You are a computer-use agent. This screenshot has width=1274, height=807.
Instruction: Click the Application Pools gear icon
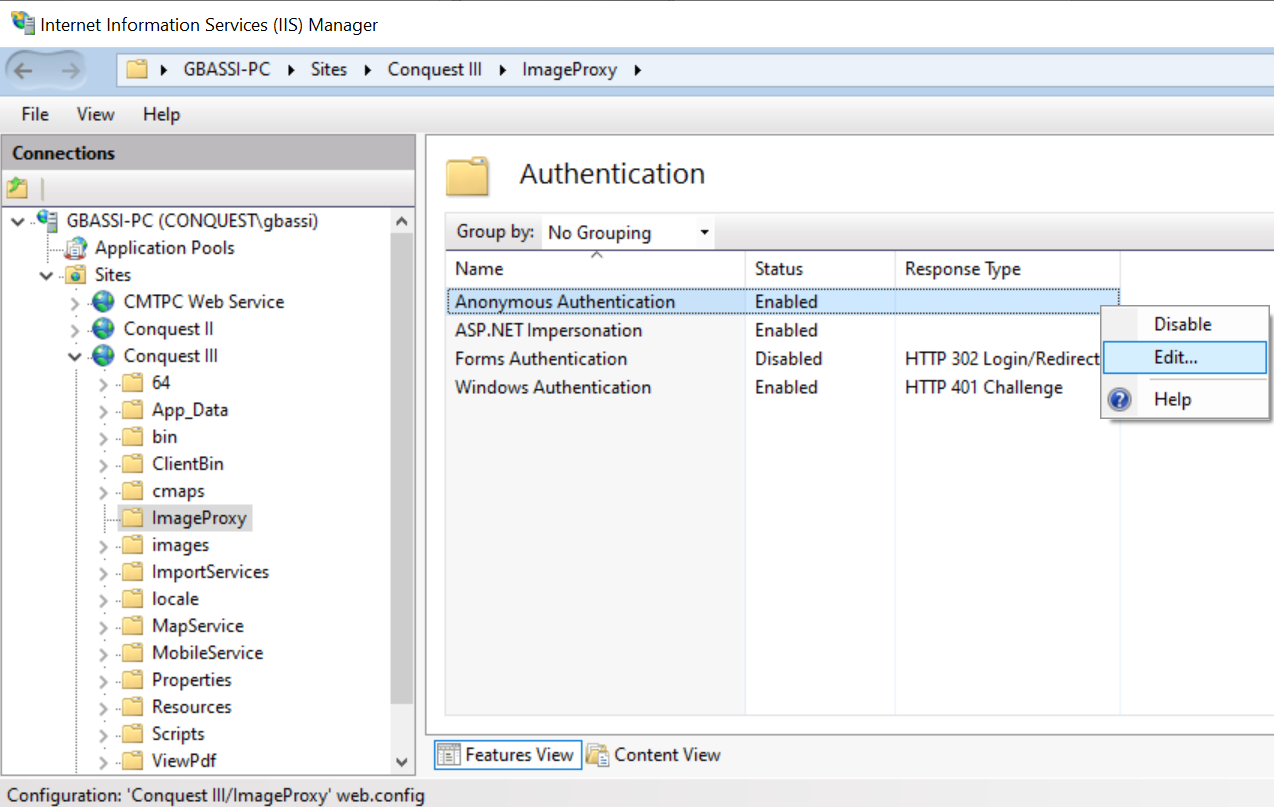click(x=76, y=248)
